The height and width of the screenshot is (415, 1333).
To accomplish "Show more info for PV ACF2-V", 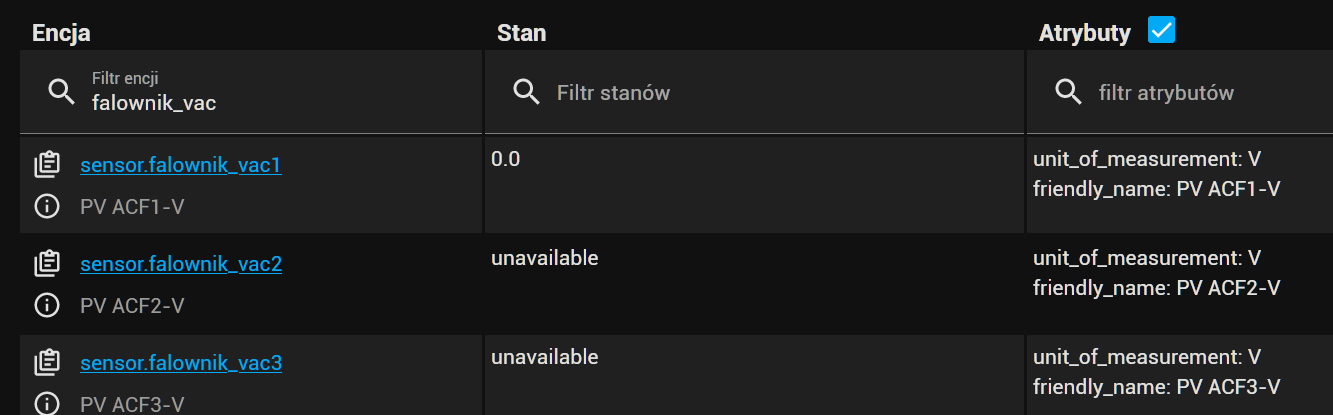I will click(x=46, y=305).
